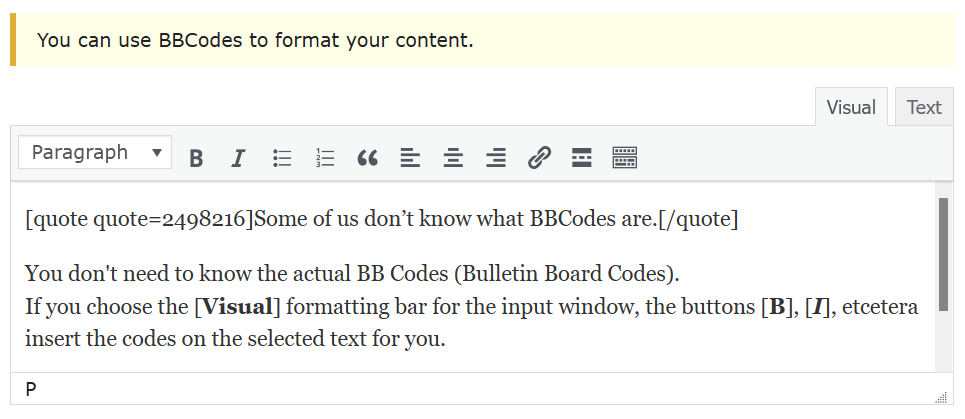965x419 pixels.
Task: Align text to the left
Action: [410, 158]
